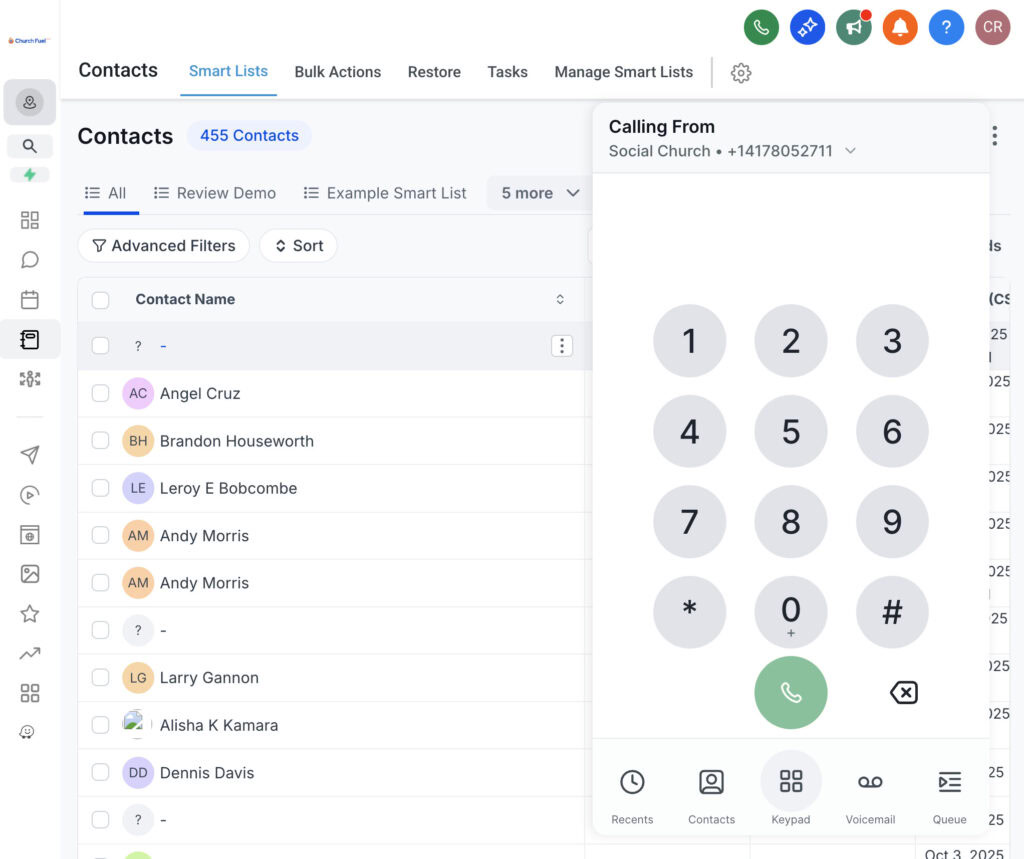Expand the 5 more smart lists dropdown
Screen dimensions: 1024x859
tap(540, 193)
